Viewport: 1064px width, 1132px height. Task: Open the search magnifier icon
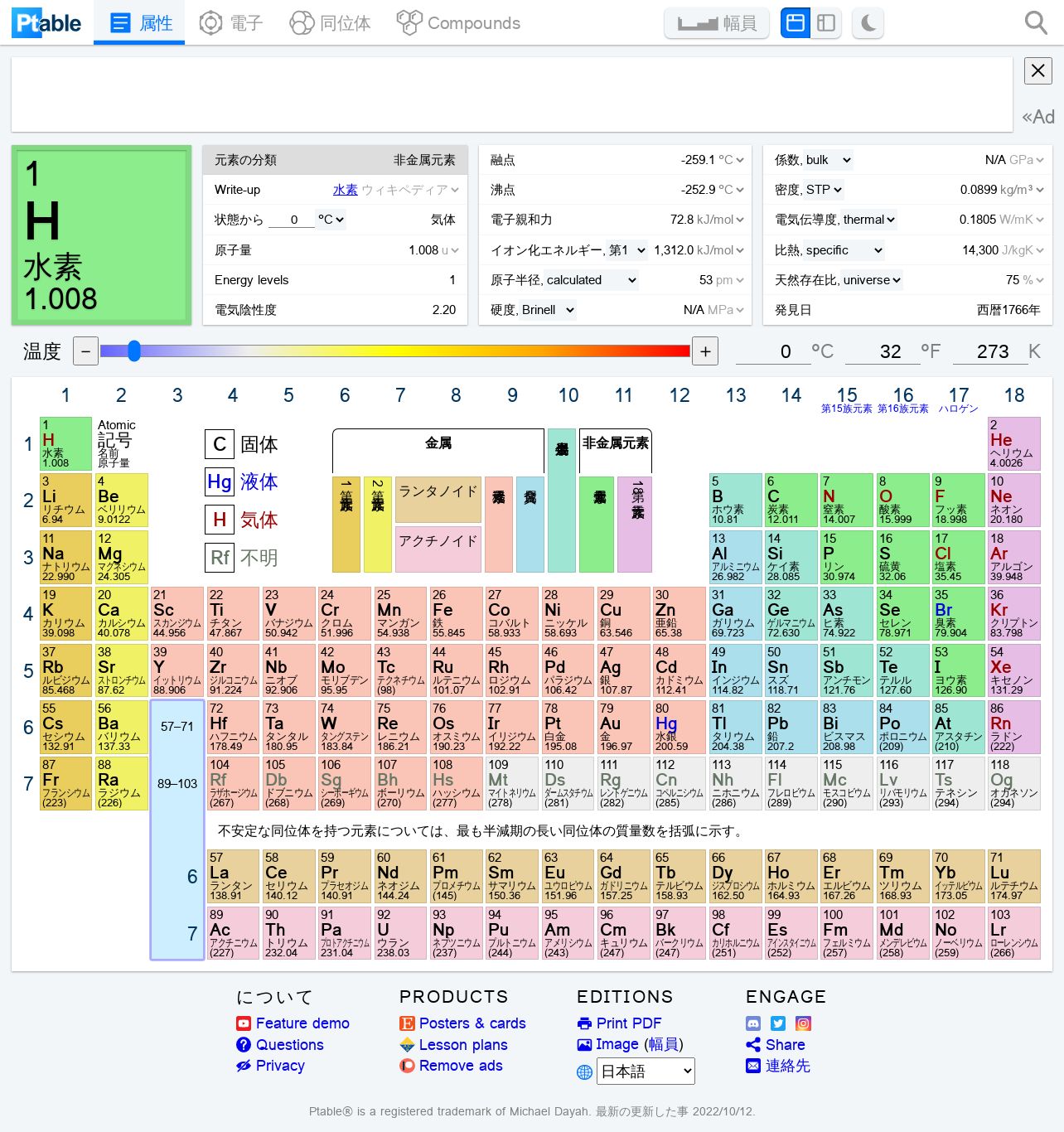(x=1036, y=23)
